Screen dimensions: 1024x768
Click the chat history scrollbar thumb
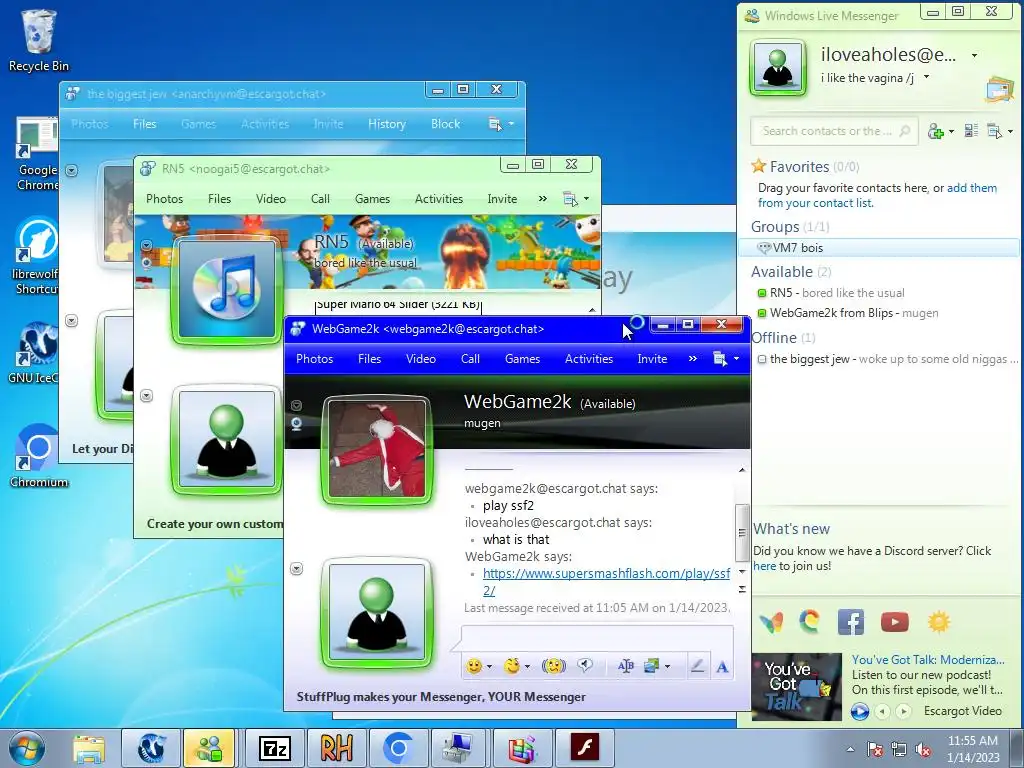click(742, 532)
